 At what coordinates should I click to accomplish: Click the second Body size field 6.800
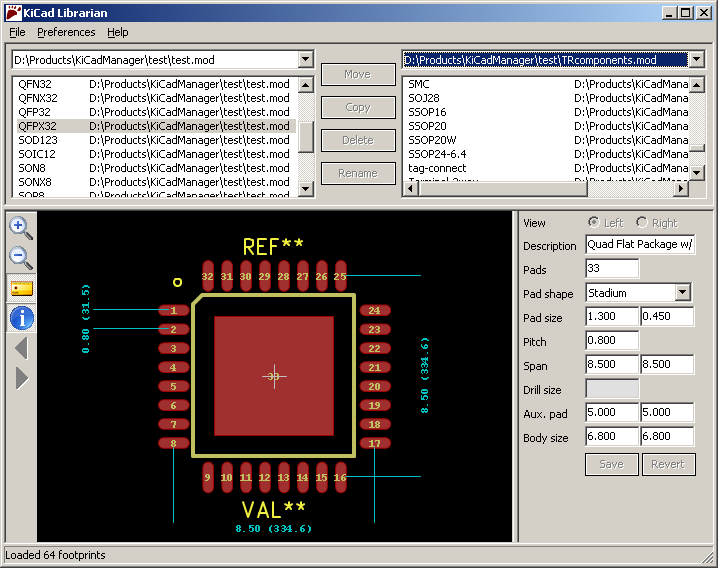[x=667, y=436]
